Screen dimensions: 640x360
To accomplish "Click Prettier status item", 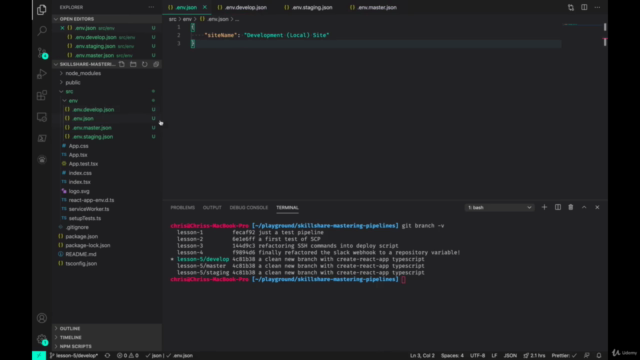I will click(564, 356).
